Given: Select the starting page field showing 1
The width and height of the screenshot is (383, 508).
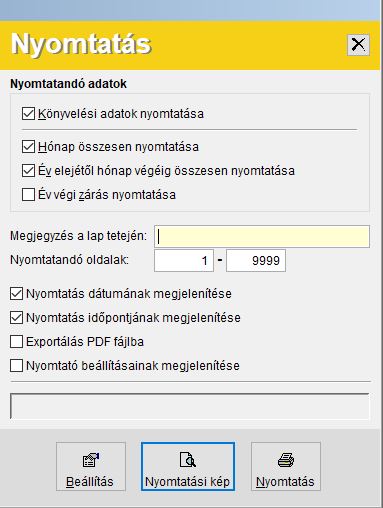Looking at the screenshot, I should [184, 260].
